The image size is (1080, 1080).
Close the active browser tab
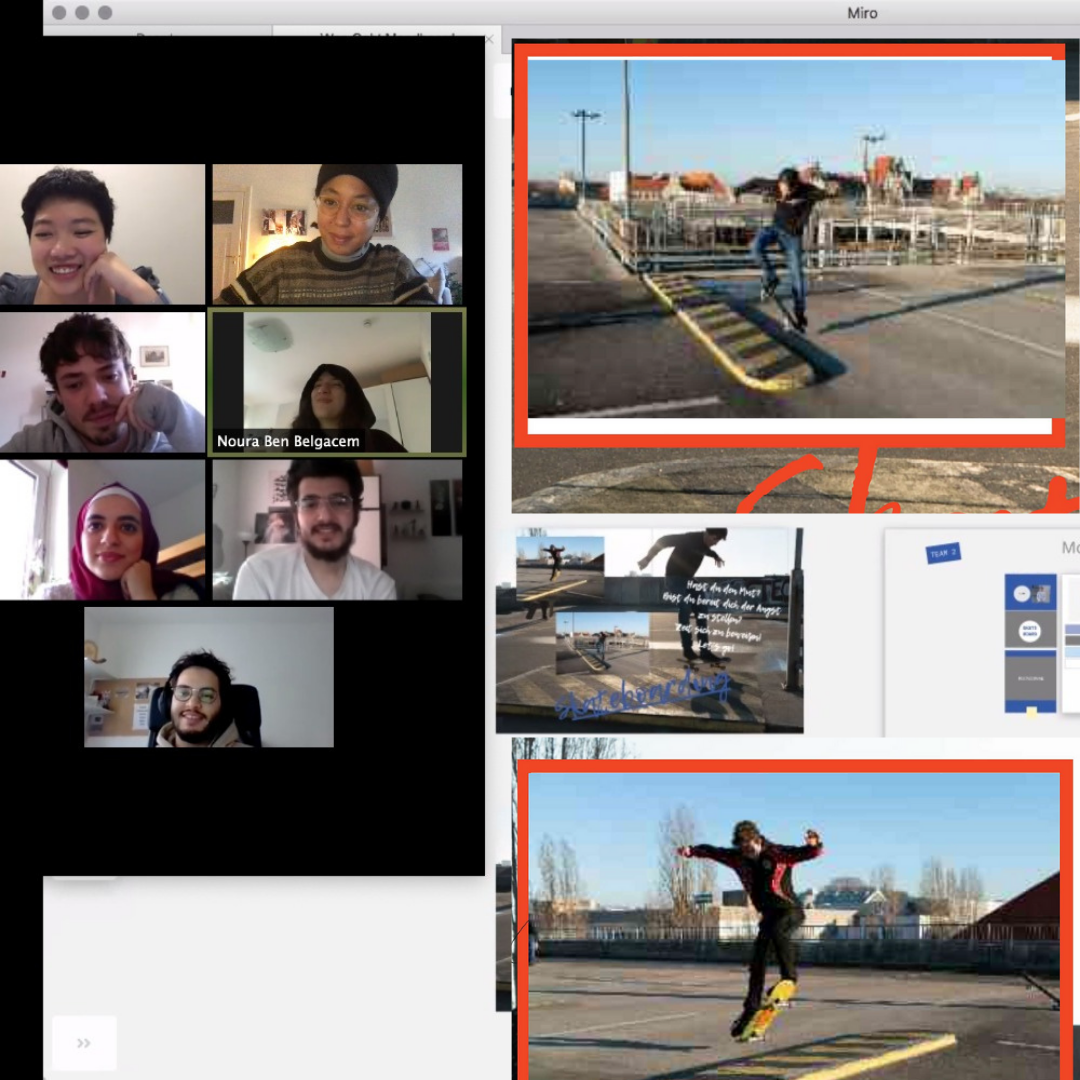[x=489, y=39]
